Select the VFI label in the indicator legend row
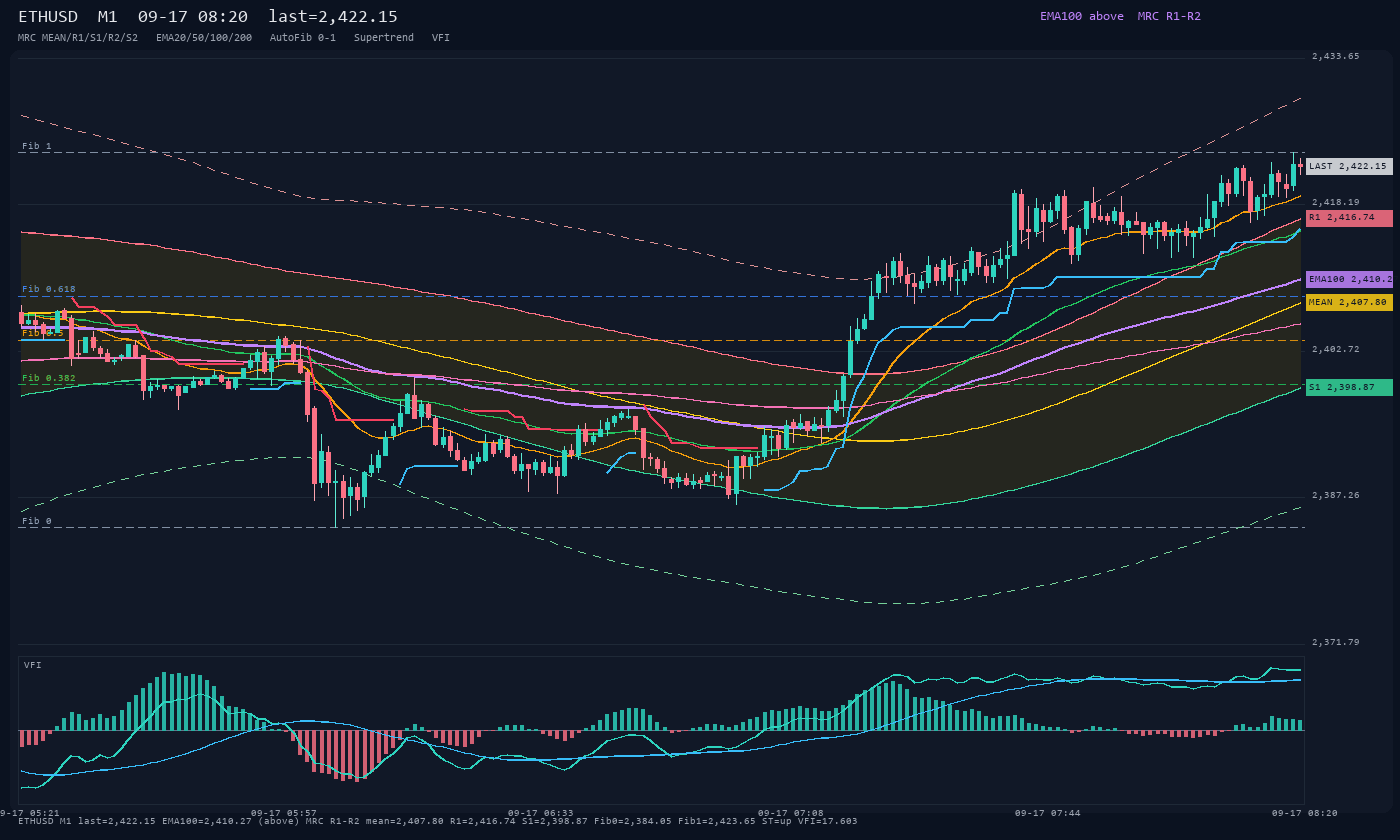This screenshot has height=840, width=1400. tap(441, 37)
